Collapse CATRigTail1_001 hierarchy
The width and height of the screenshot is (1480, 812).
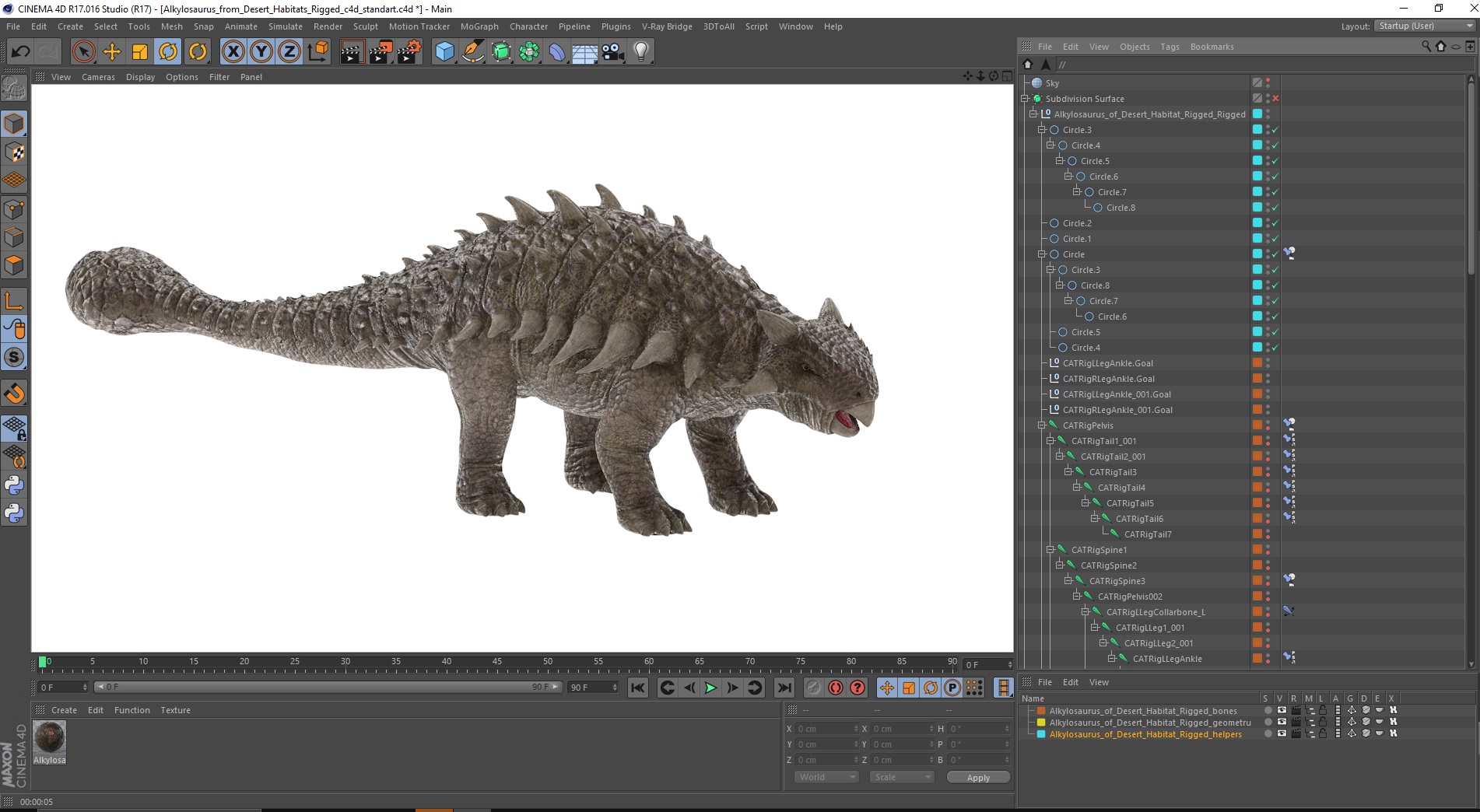[x=1050, y=441]
